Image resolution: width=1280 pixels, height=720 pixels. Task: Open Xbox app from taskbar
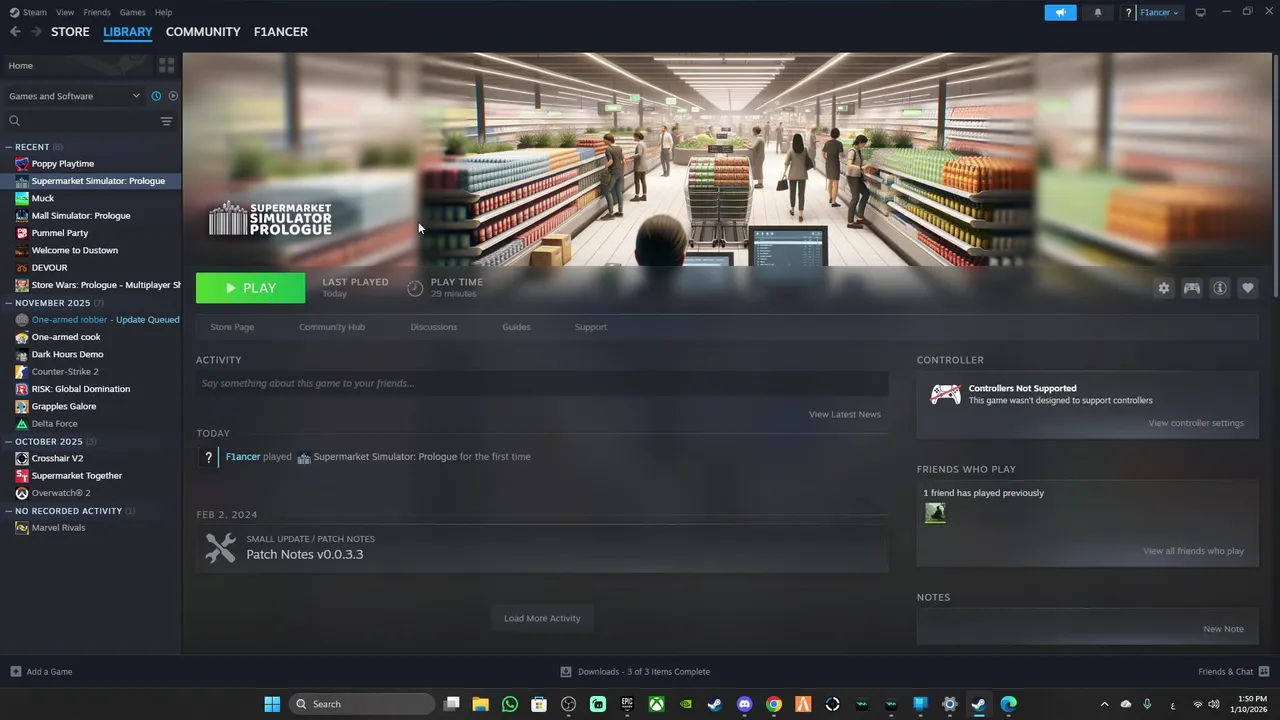656,704
